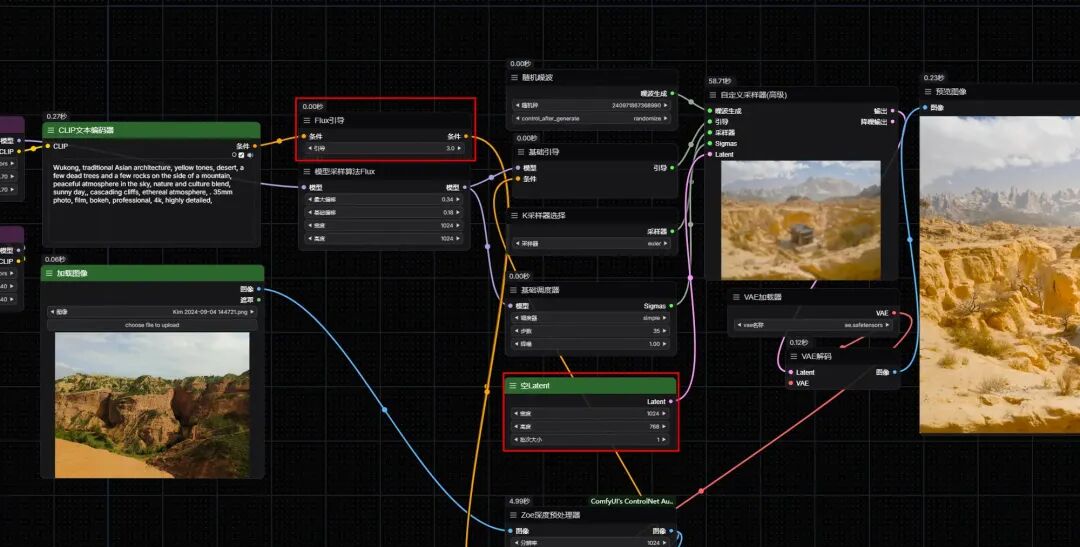Click the loaded canyon image thumbnail in 加载图像
This screenshot has height=547, width=1080.
coord(152,406)
